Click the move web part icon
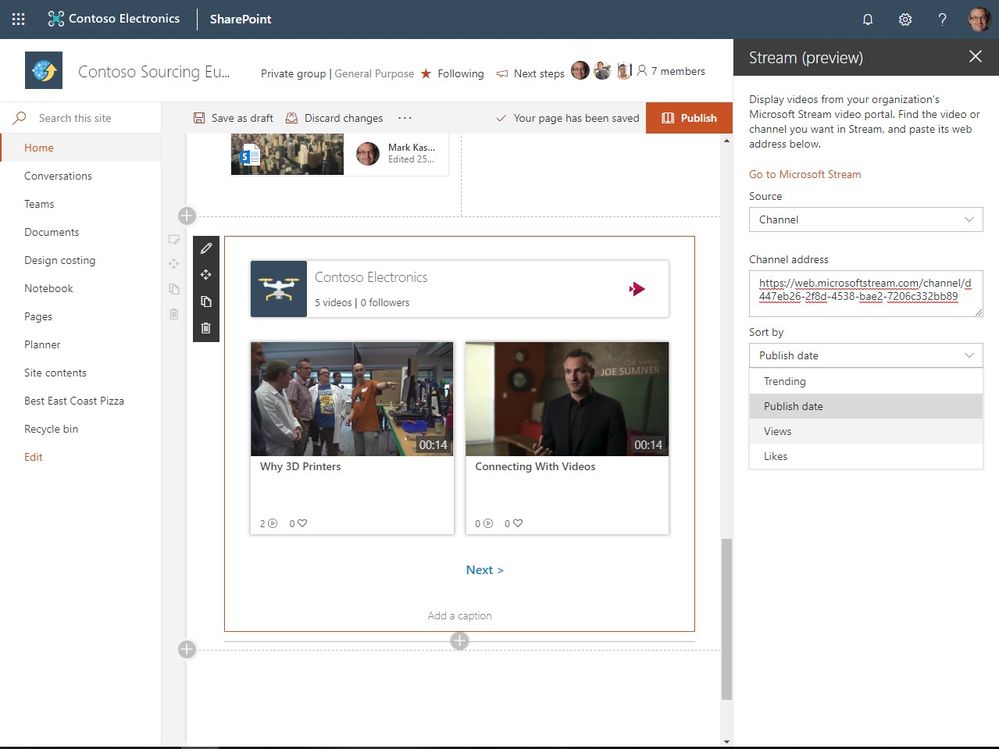The width and height of the screenshot is (999, 749). click(206, 275)
